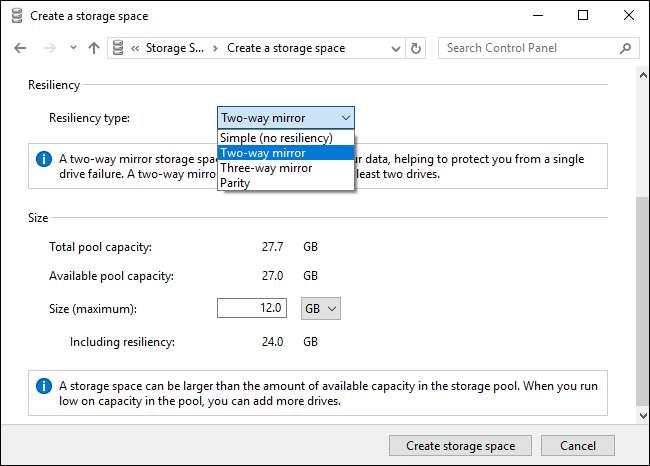Click the search magnifier icon
Screen dimensions: 650x466
[x=626, y=48]
